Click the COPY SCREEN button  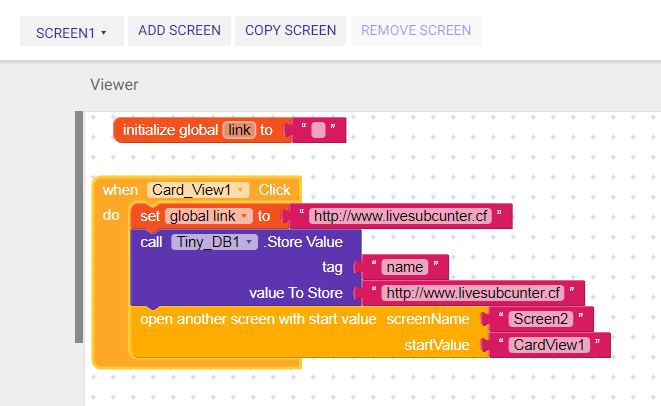(x=290, y=31)
